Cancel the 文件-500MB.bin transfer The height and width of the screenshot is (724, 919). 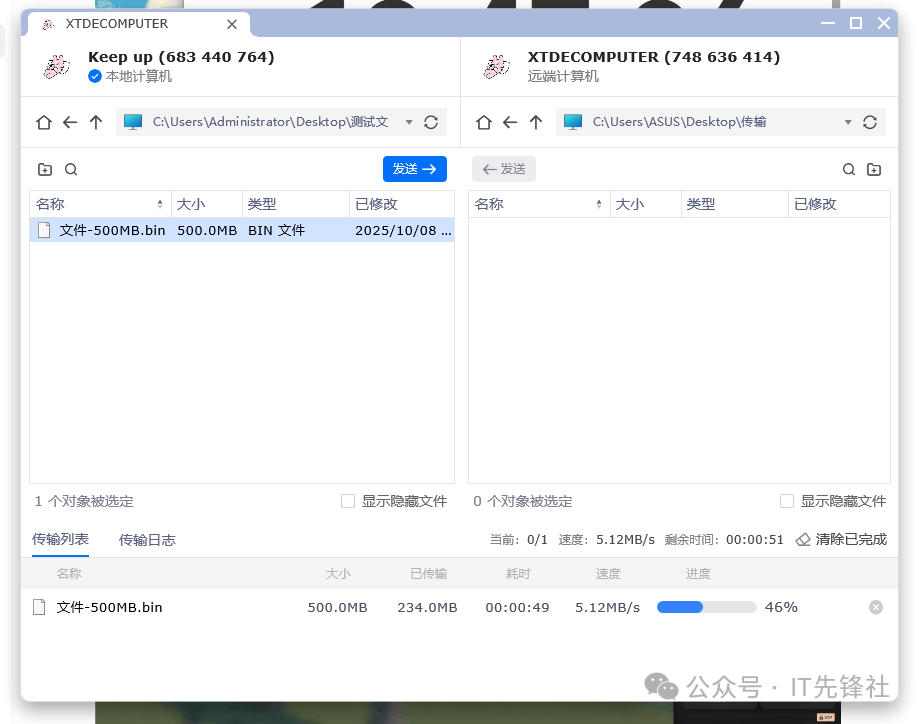pos(876,607)
